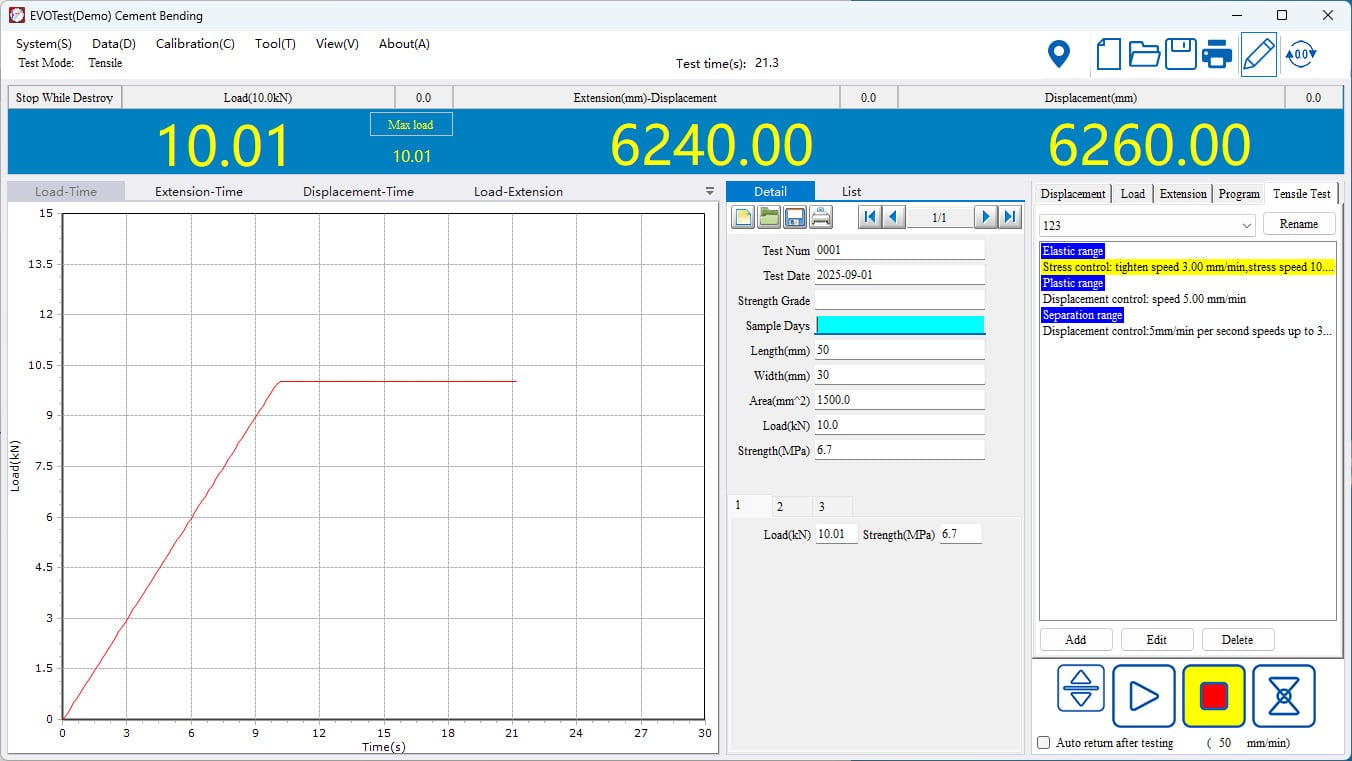The height and width of the screenshot is (761, 1352).
Task: Go to the last record arrow button
Action: tap(1010, 217)
